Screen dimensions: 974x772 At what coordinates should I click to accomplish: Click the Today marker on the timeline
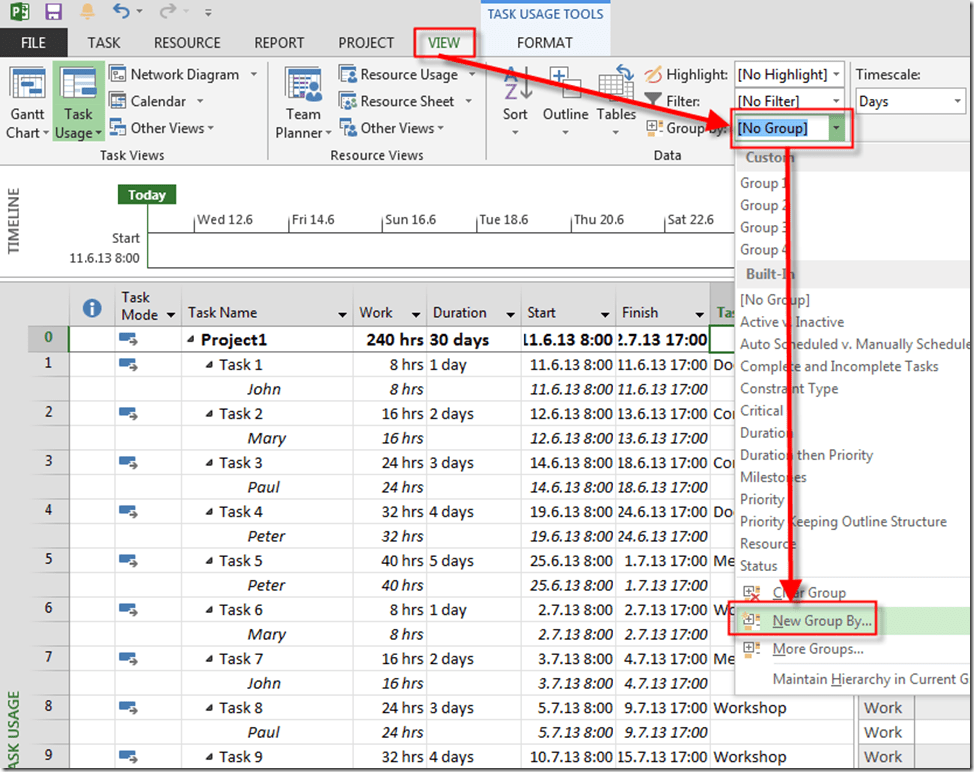tap(146, 195)
